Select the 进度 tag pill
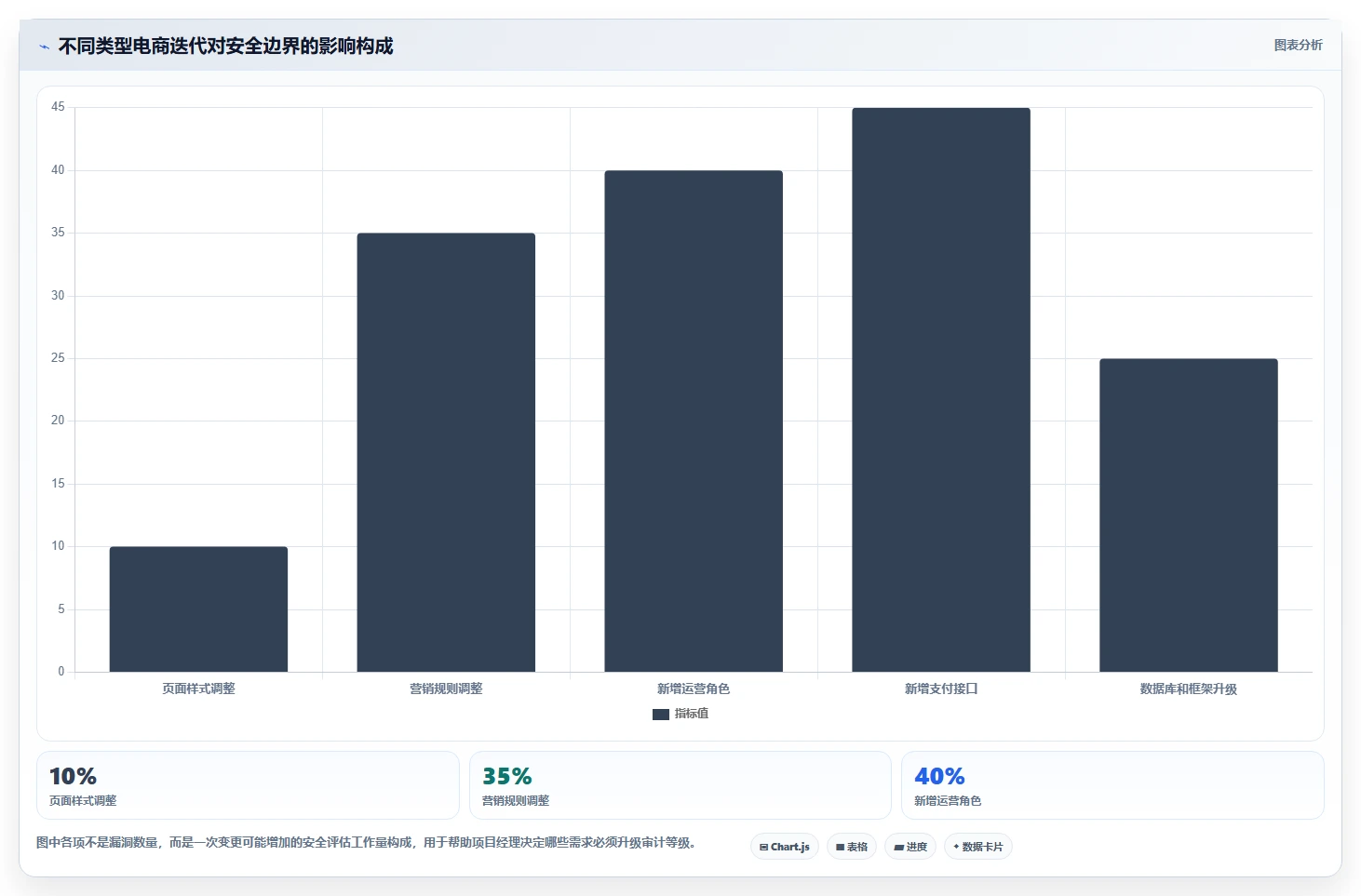Screen dimensions: 1361x896 tap(910, 847)
